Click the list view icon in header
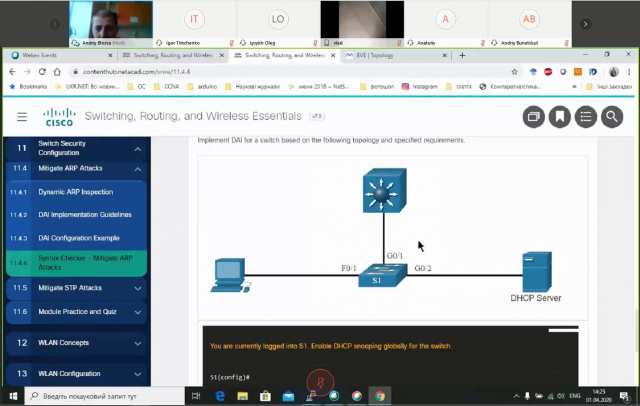Screen dimensions: 640x406 pyautogui.click(x=585, y=117)
